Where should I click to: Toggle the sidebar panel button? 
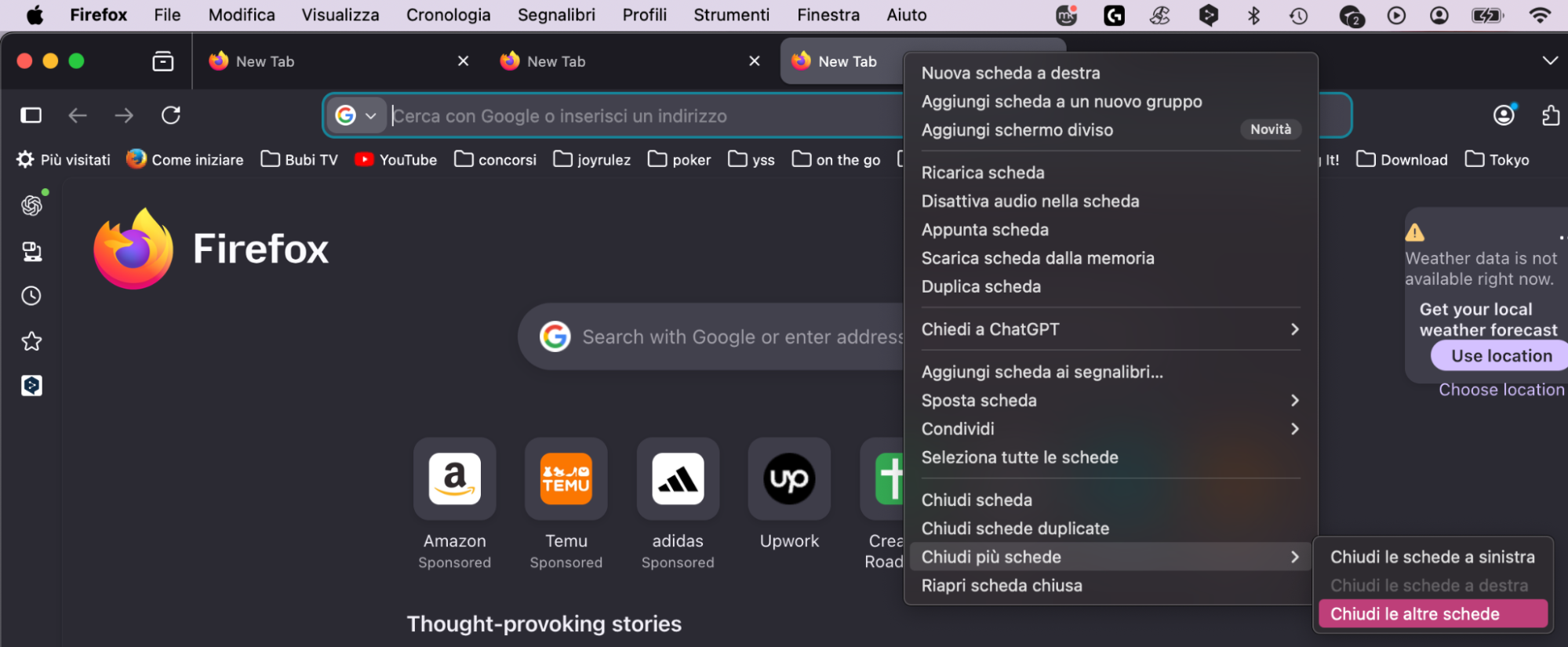tap(31, 116)
